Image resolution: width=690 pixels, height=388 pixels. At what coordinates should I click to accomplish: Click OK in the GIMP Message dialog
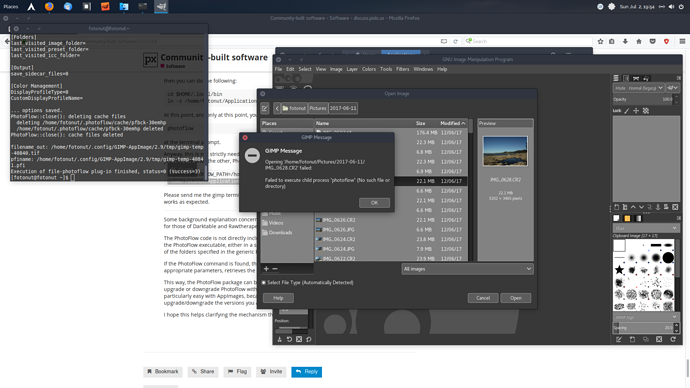pos(374,203)
